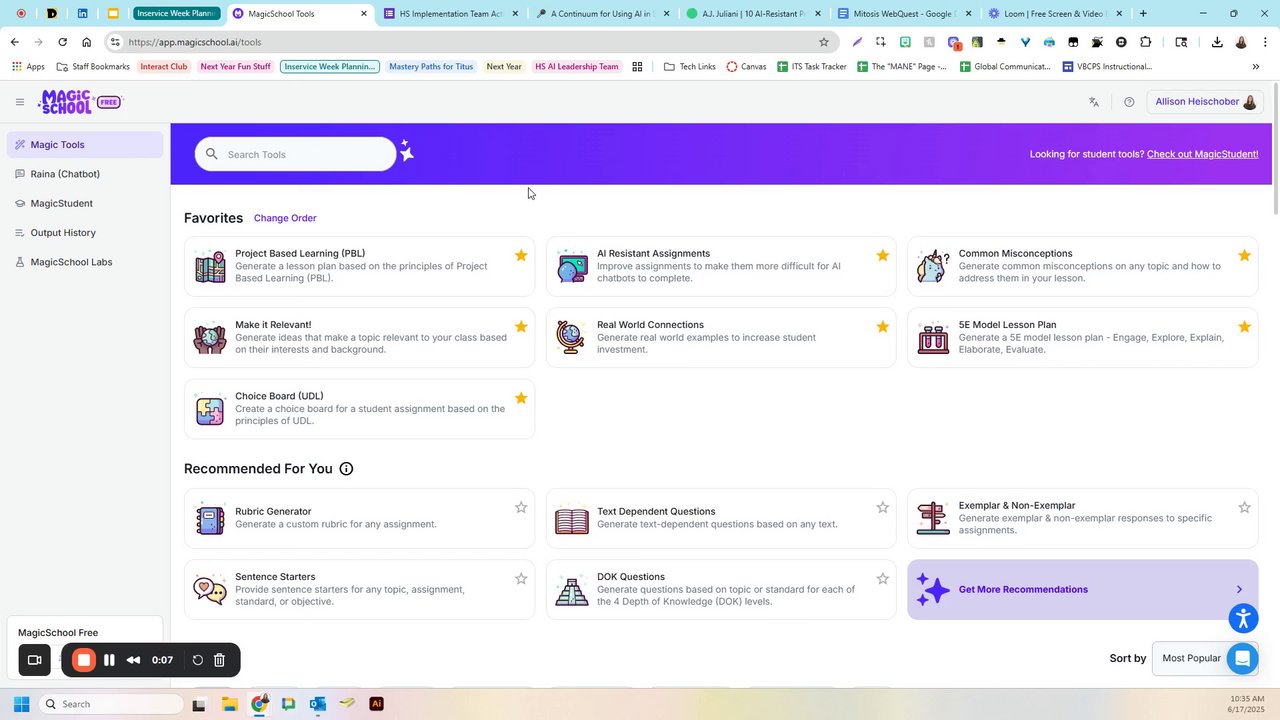Click the Change Order link
Image resolution: width=1280 pixels, height=720 pixels.
pos(285,218)
